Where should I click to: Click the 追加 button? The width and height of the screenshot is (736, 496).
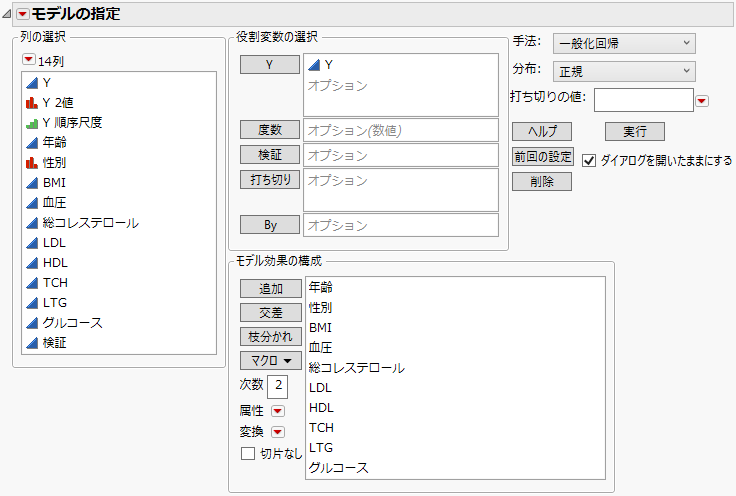point(270,288)
